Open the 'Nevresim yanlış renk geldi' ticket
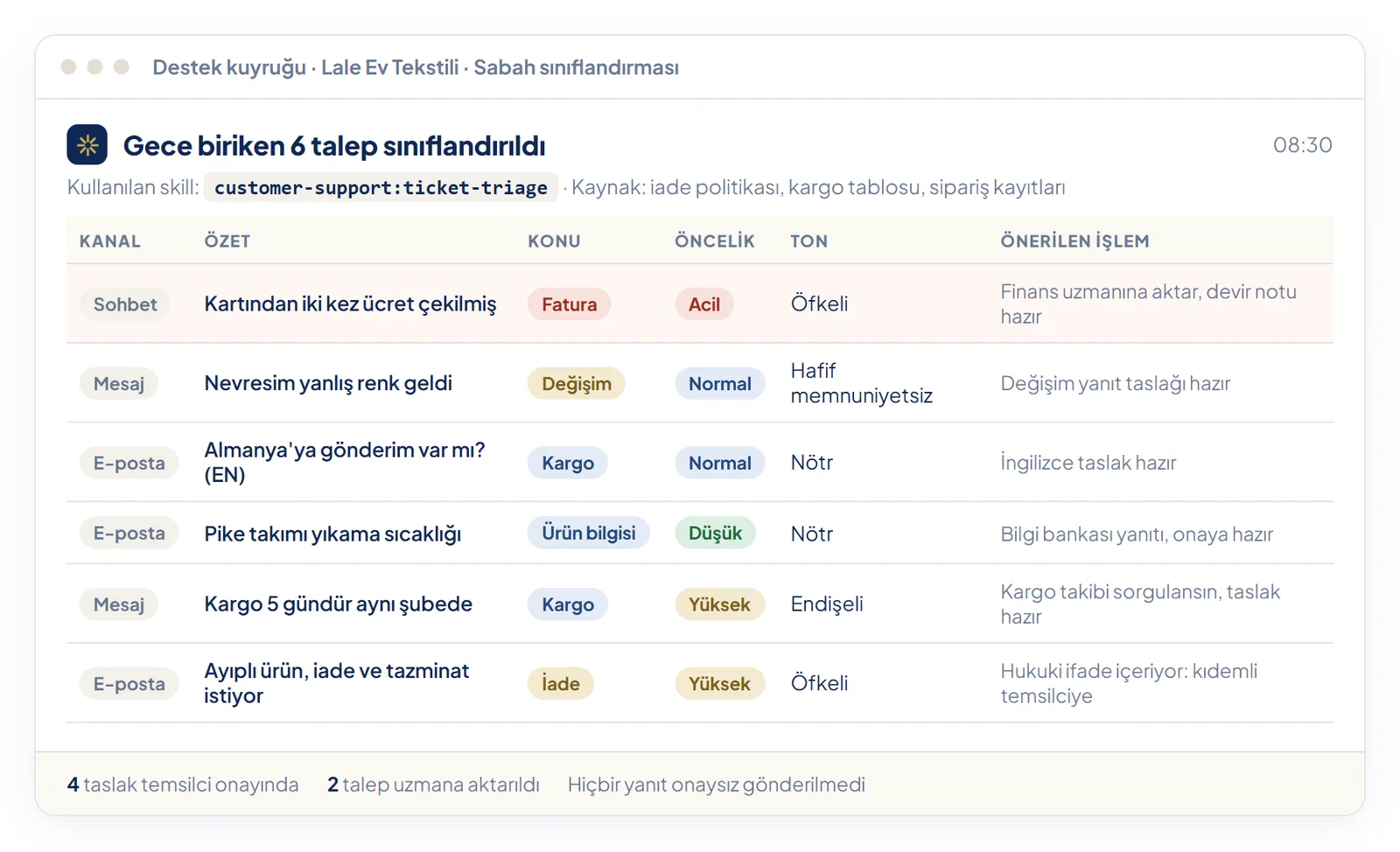1400x852 pixels. (x=328, y=383)
